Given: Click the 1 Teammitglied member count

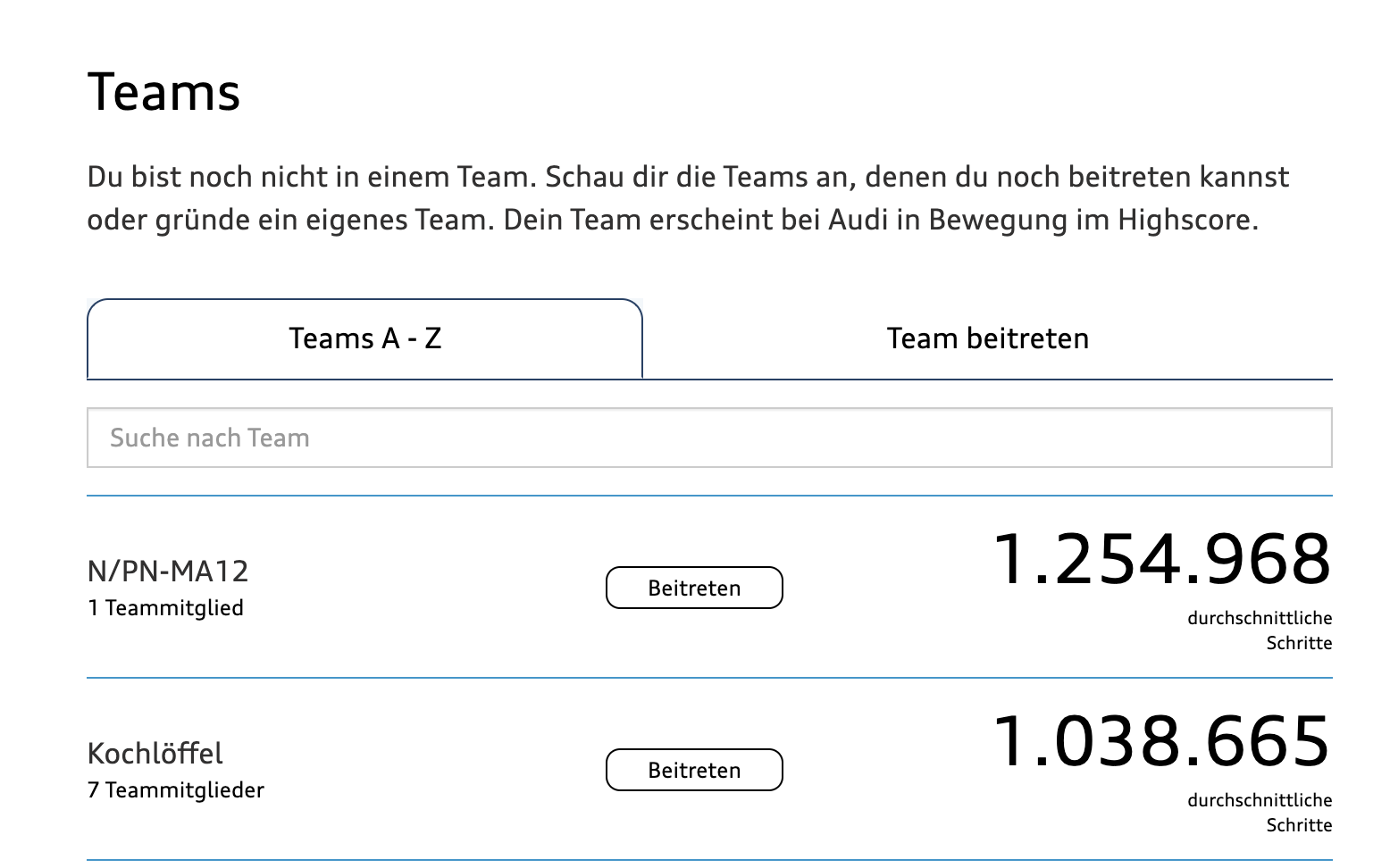Looking at the screenshot, I should pyautogui.click(x=165, y=608).
